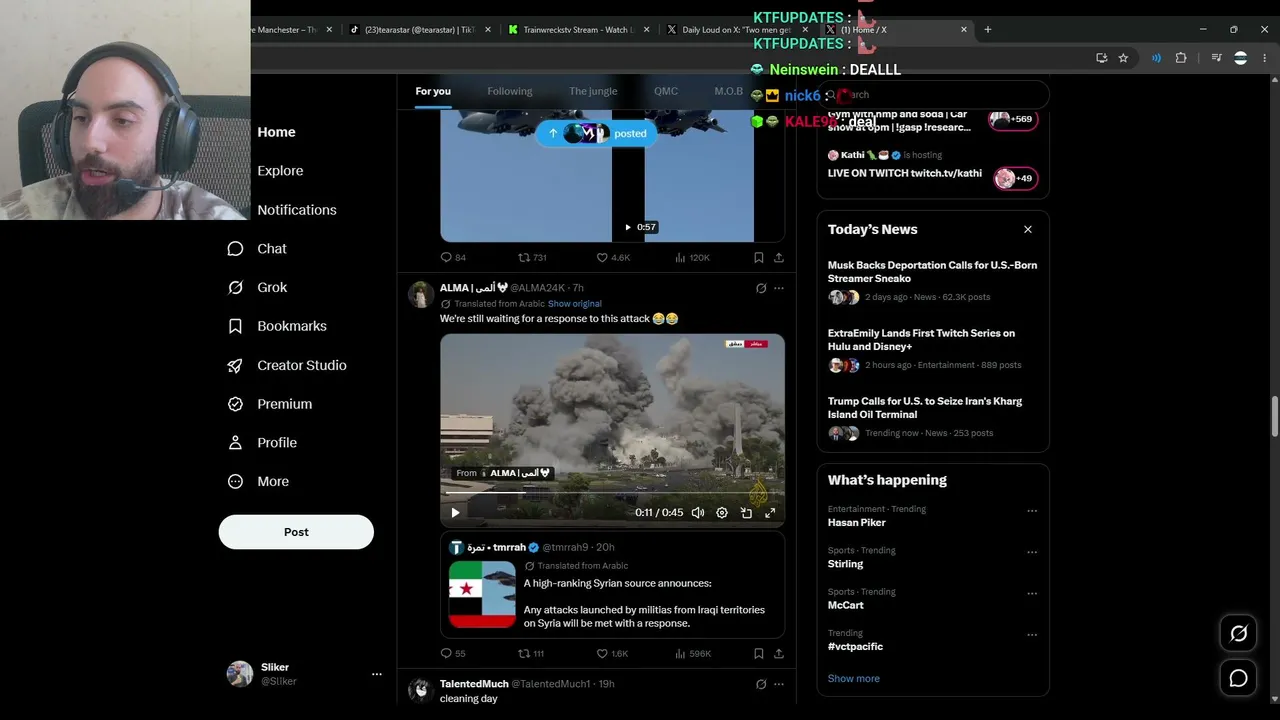View analytics for the post with 120K views

680,257
